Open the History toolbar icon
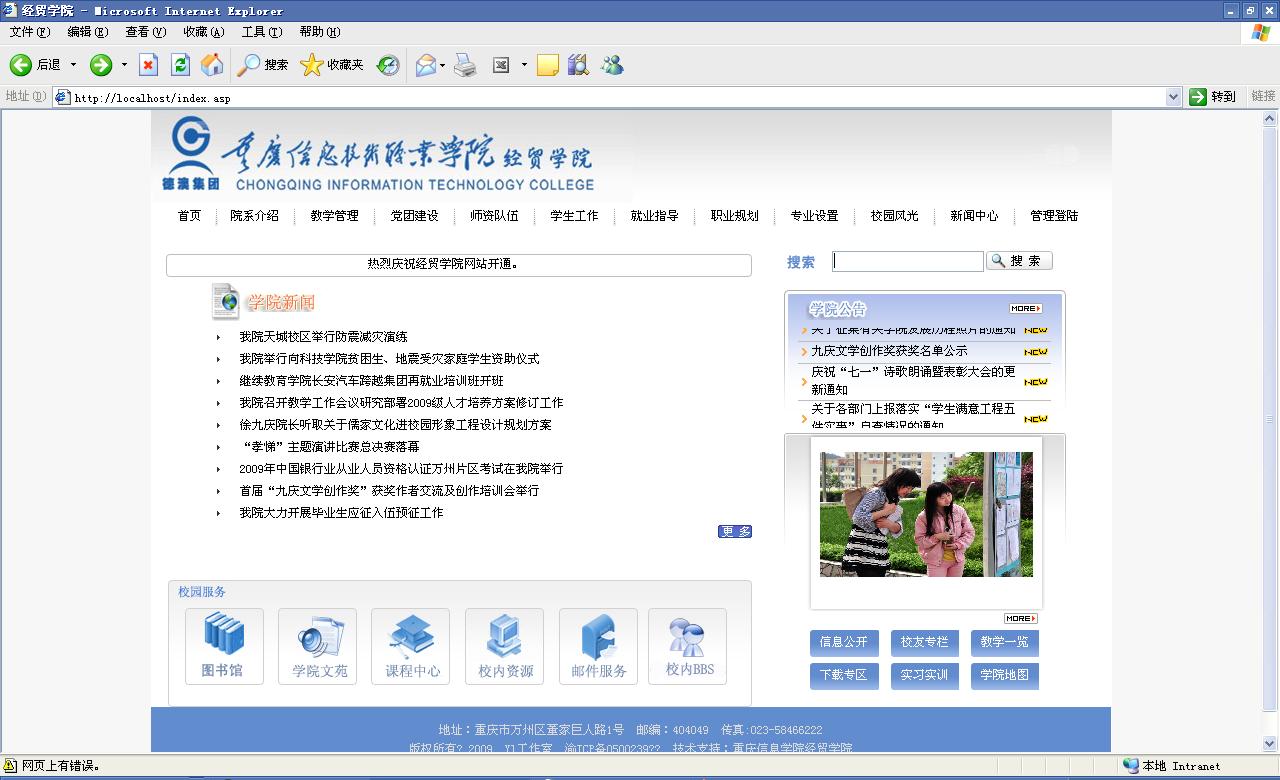The image size is (1280, 780). tap(388, 65)
